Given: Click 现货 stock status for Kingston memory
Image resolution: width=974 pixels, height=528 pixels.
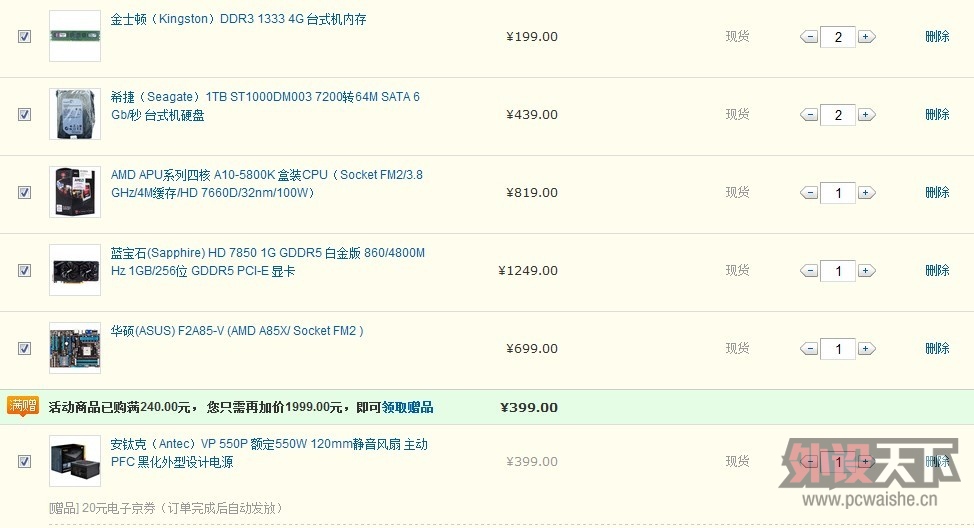Looking at the screenshot, I should (x=737, y=37).
